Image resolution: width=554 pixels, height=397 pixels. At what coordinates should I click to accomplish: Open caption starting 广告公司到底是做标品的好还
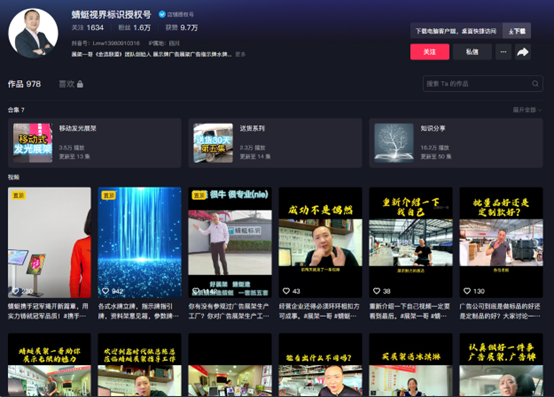[500, 311]
